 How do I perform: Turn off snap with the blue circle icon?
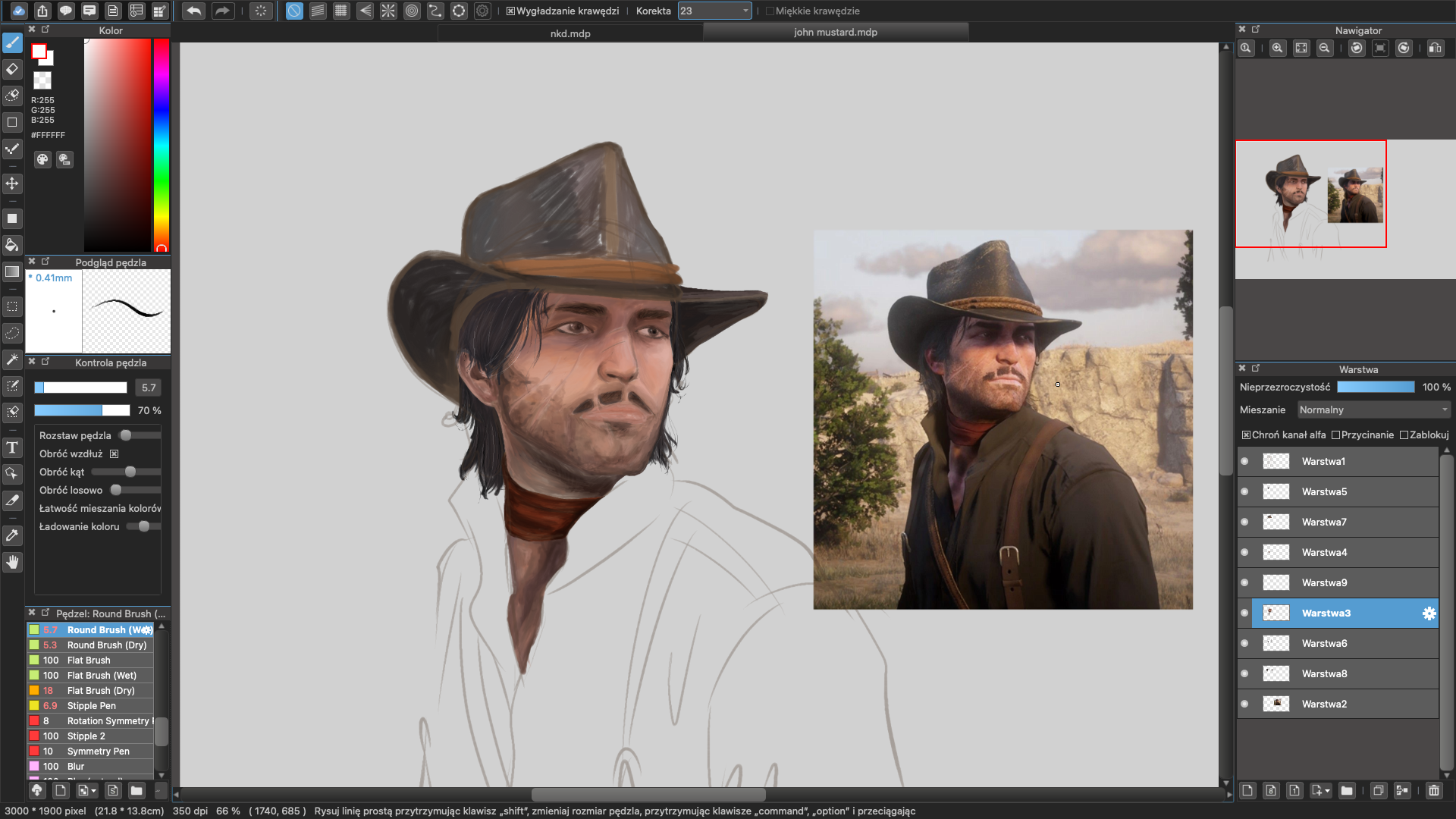(x=294, y=11)
